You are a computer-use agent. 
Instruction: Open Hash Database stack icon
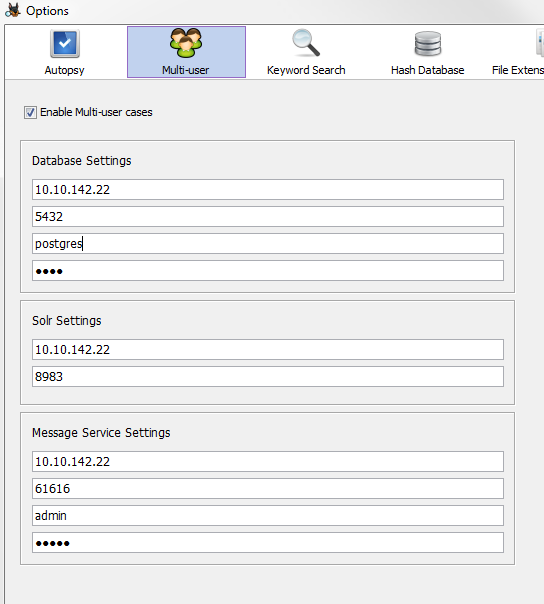tap(428, 44)
